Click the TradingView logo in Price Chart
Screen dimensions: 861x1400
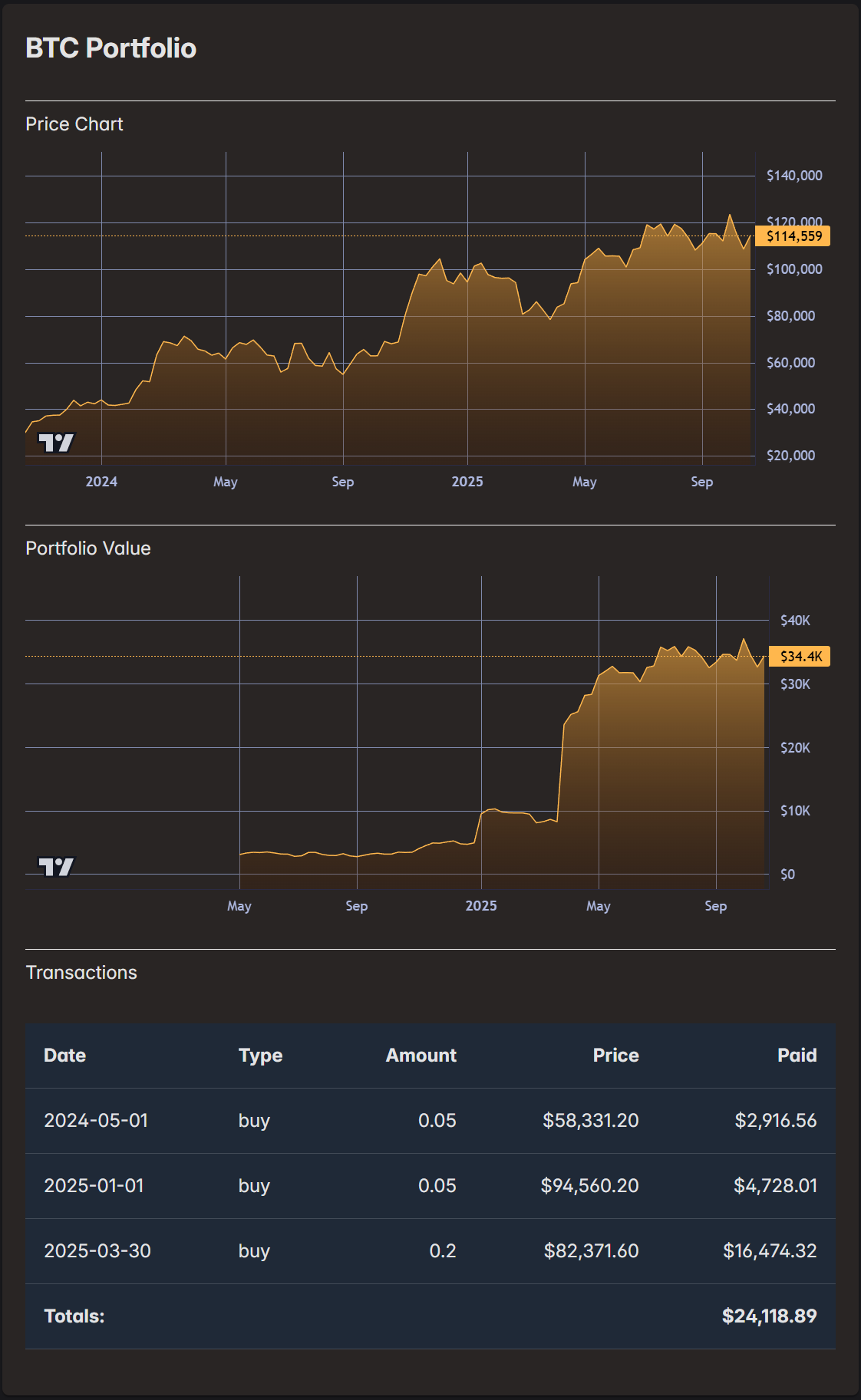[x=56, y=443]
